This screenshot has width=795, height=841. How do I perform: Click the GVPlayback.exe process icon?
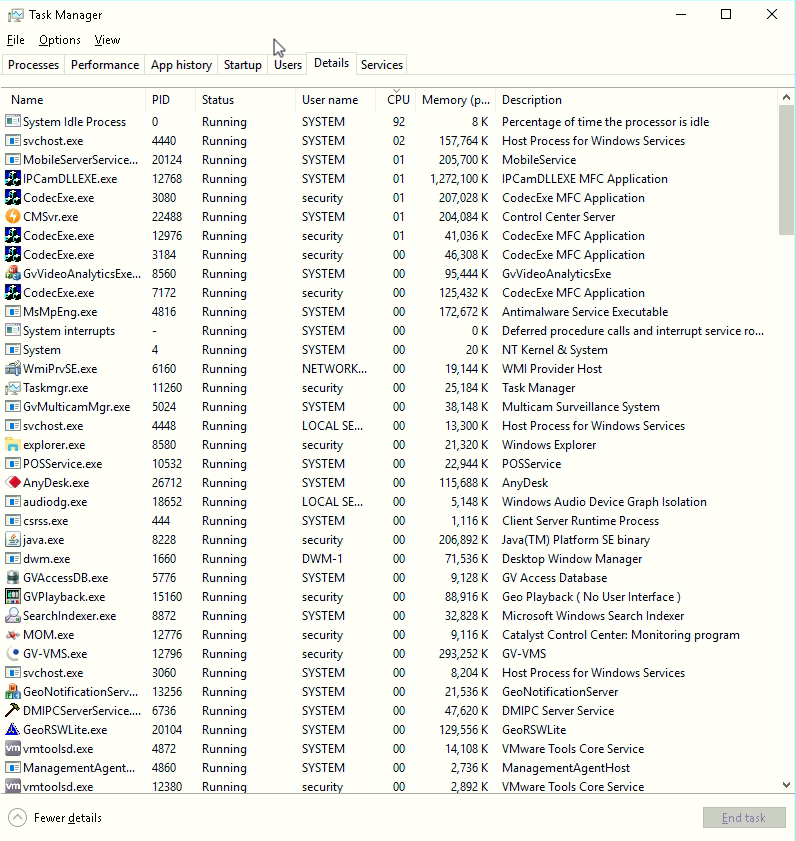click(13, 596)
